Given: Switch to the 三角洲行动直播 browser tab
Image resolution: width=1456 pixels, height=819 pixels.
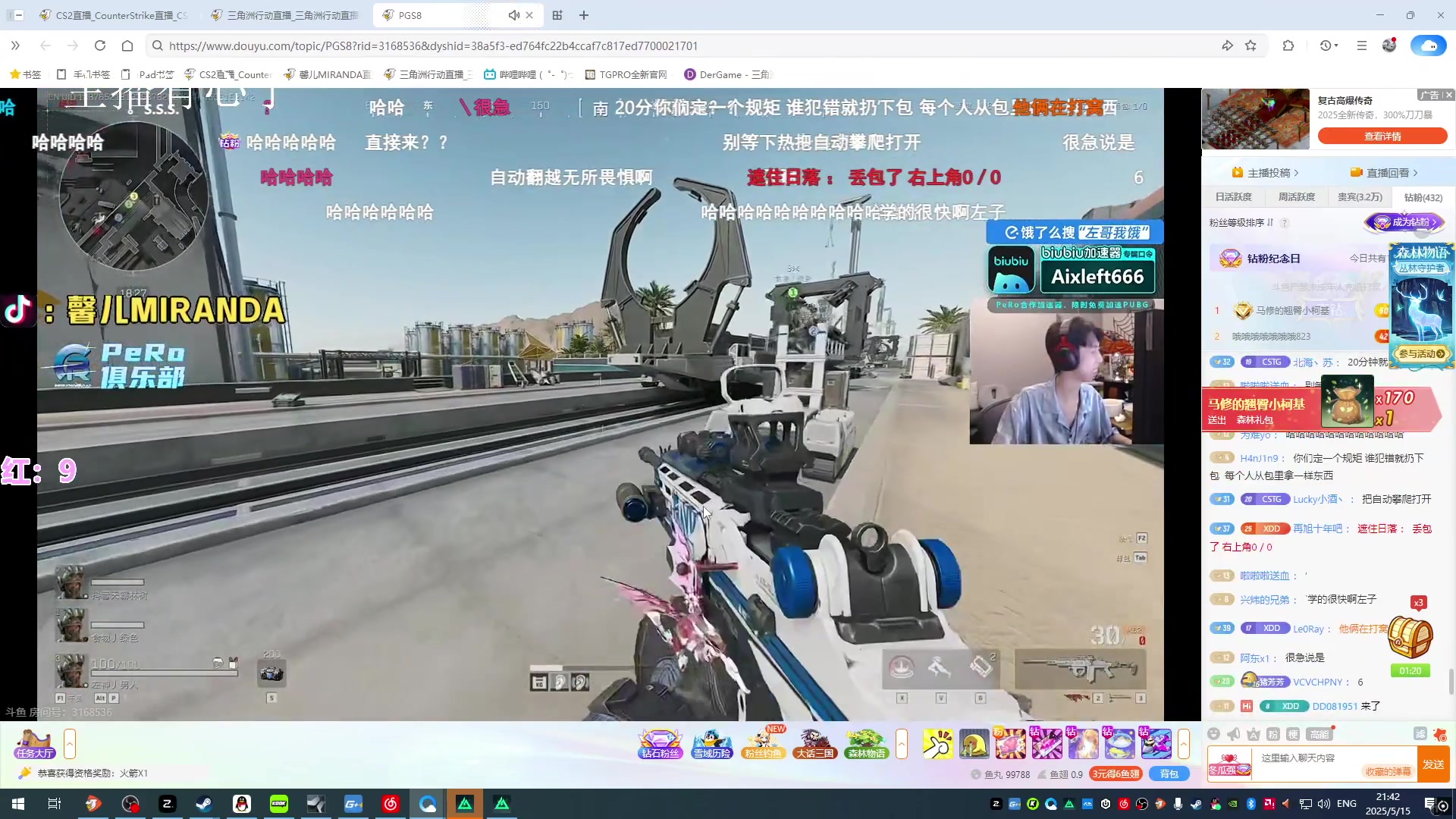Looking at the screenshot, I should pyautogui.click(x=286, y=15).
